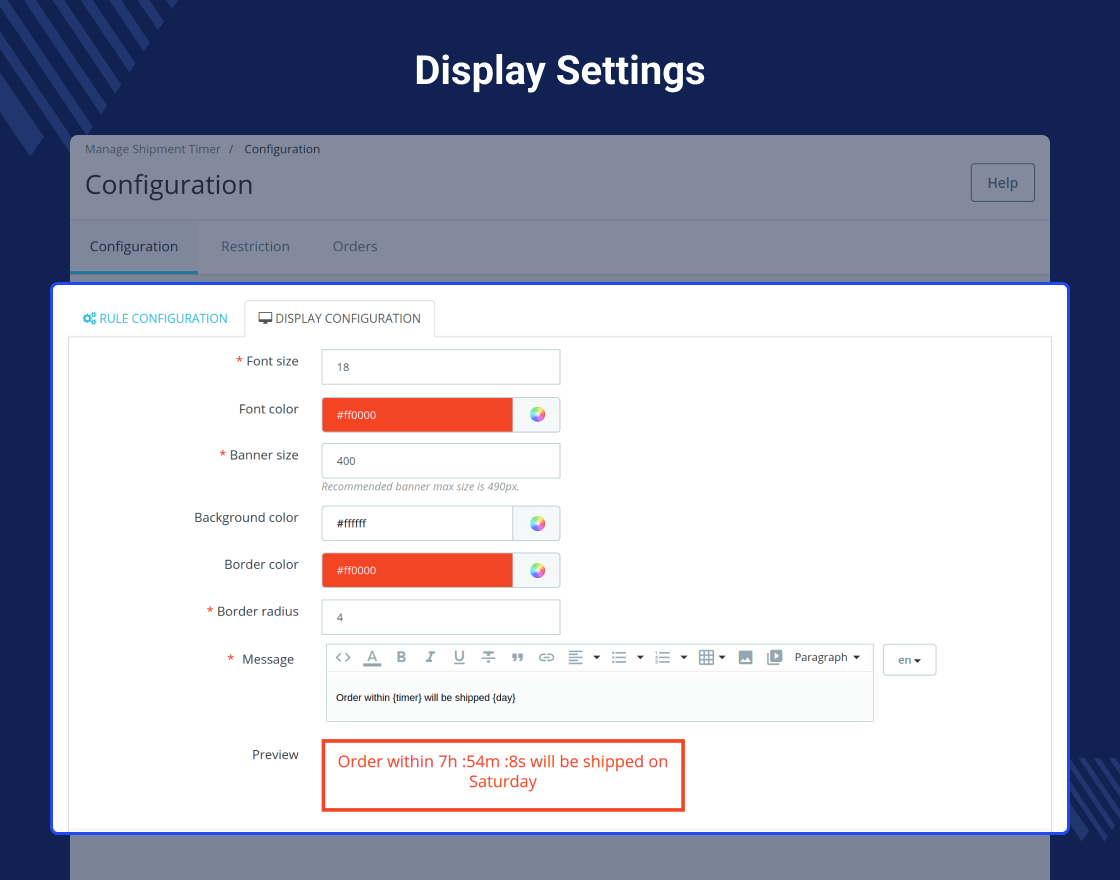The image size is (1120, 880).
Task: Expand the alignment dropdown arrow
Action: [596, 658]
